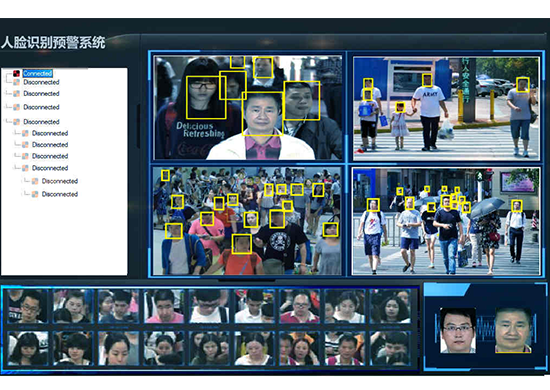Open the close-up feed with Delicious Refreshing shirt
Image resolution: width=550 pixels, height=390 pixels.
[248, 108]
